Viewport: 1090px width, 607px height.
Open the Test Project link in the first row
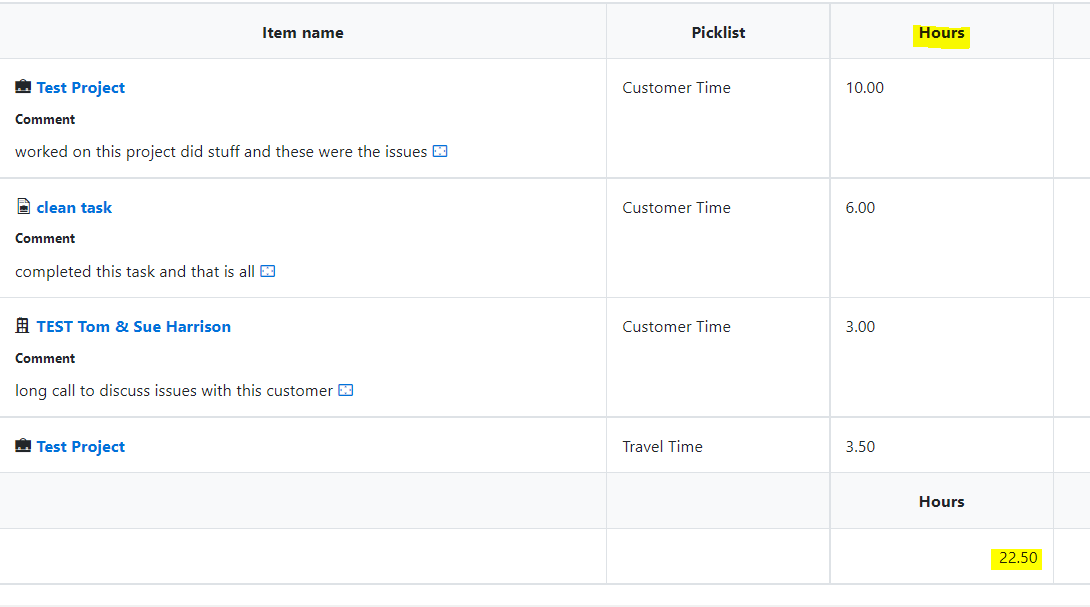point(80,87)
